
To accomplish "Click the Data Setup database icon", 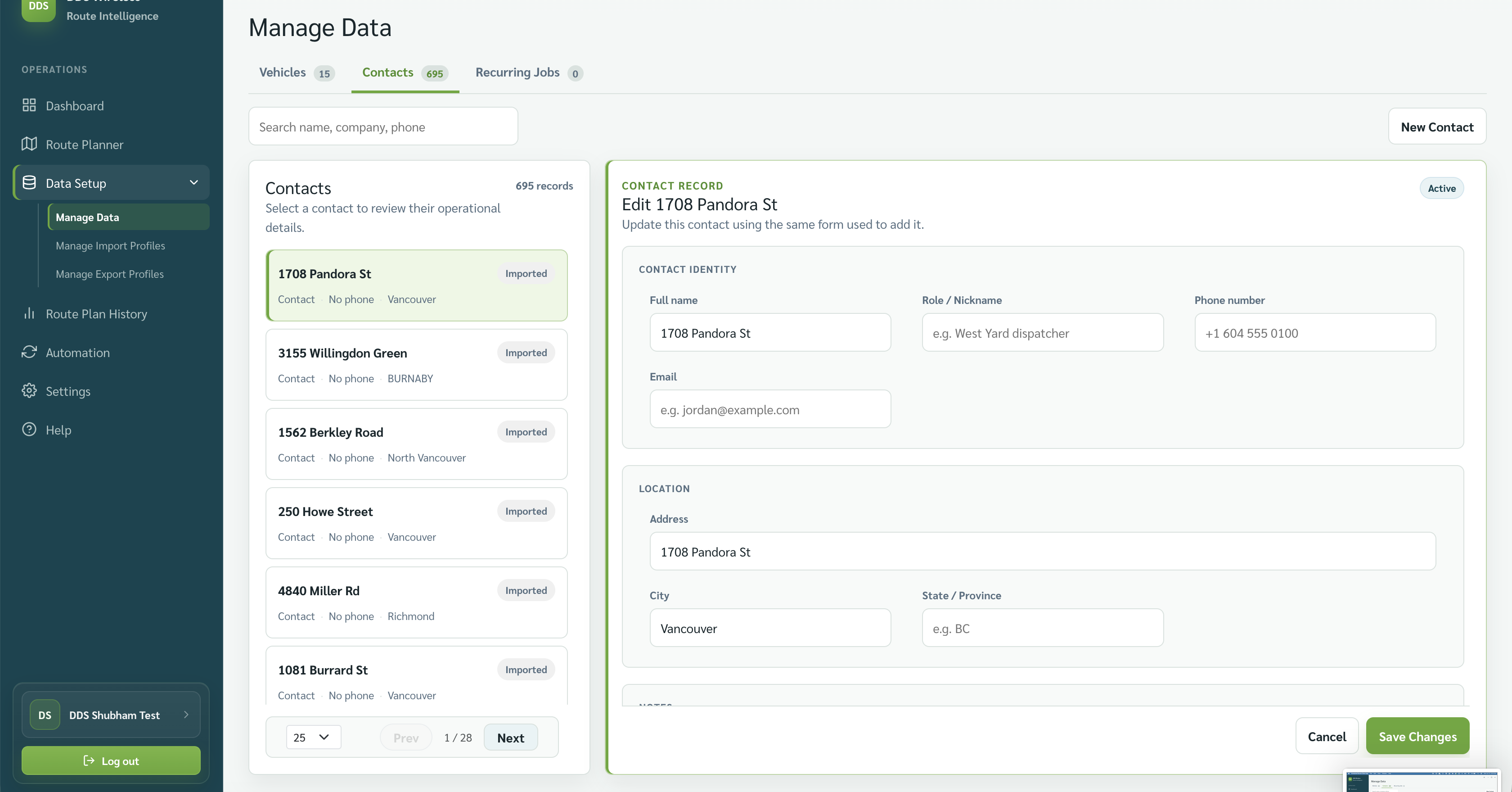I will [x=29, y=183].
